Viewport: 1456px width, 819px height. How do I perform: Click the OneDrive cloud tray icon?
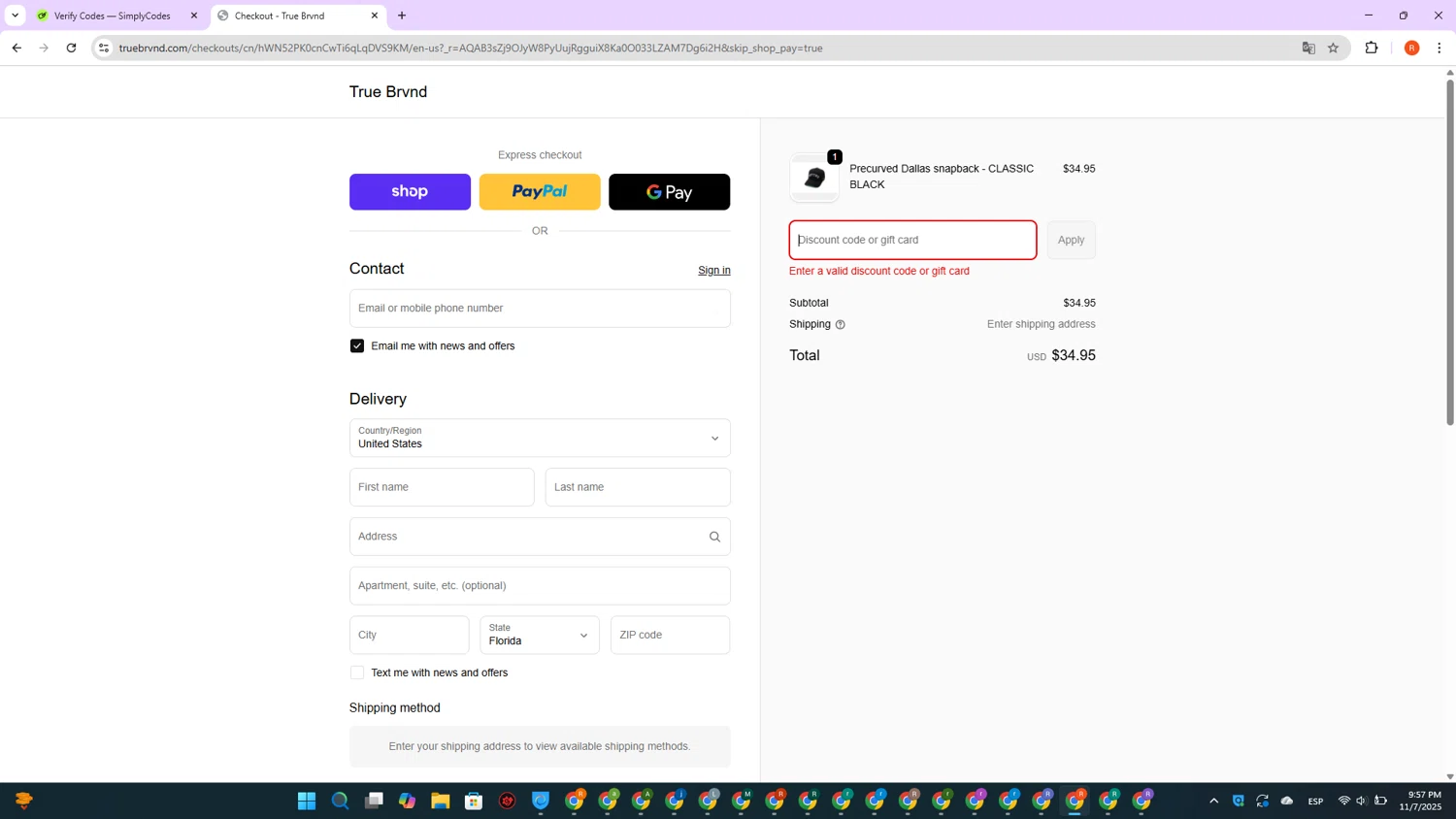(x=1287, y=801)
